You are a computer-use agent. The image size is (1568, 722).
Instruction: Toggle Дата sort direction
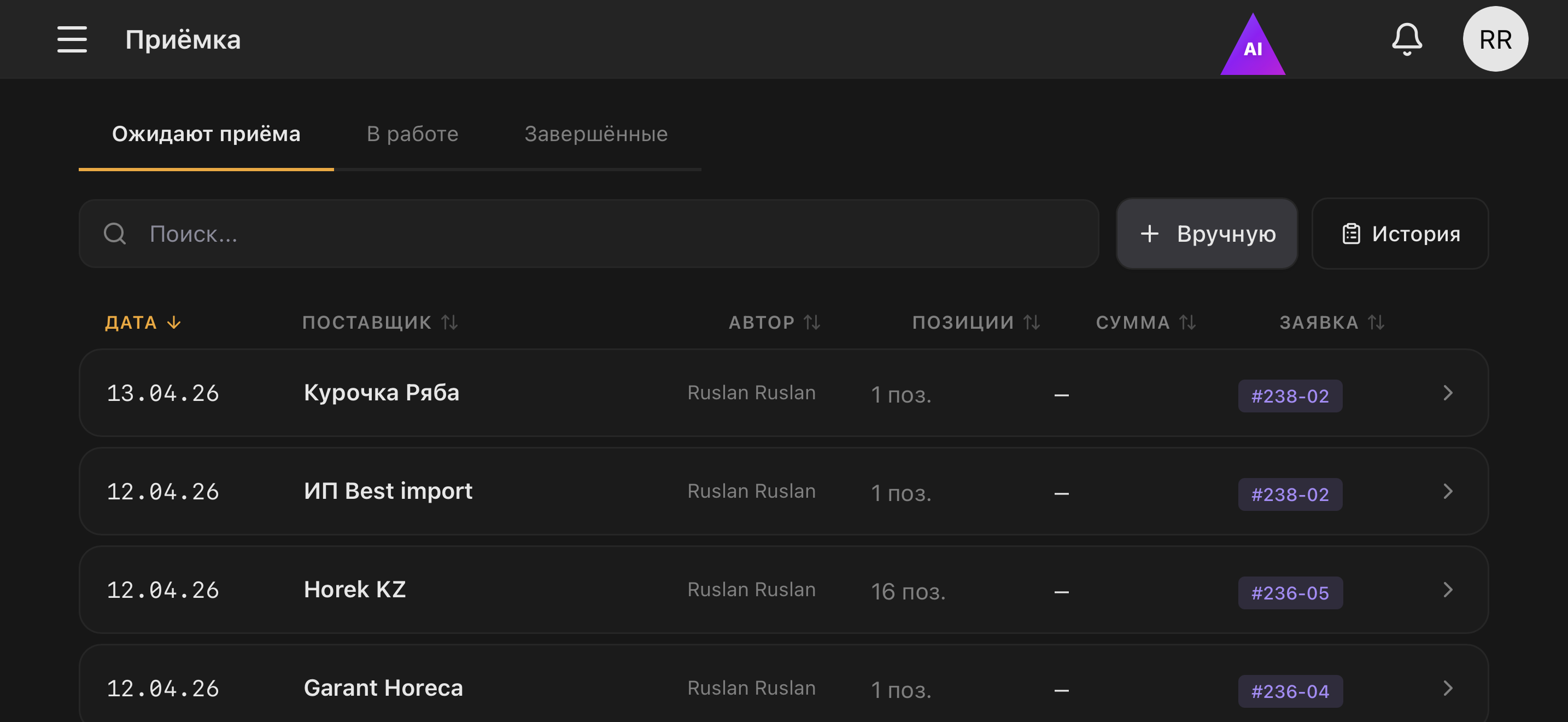coord(173,322)
